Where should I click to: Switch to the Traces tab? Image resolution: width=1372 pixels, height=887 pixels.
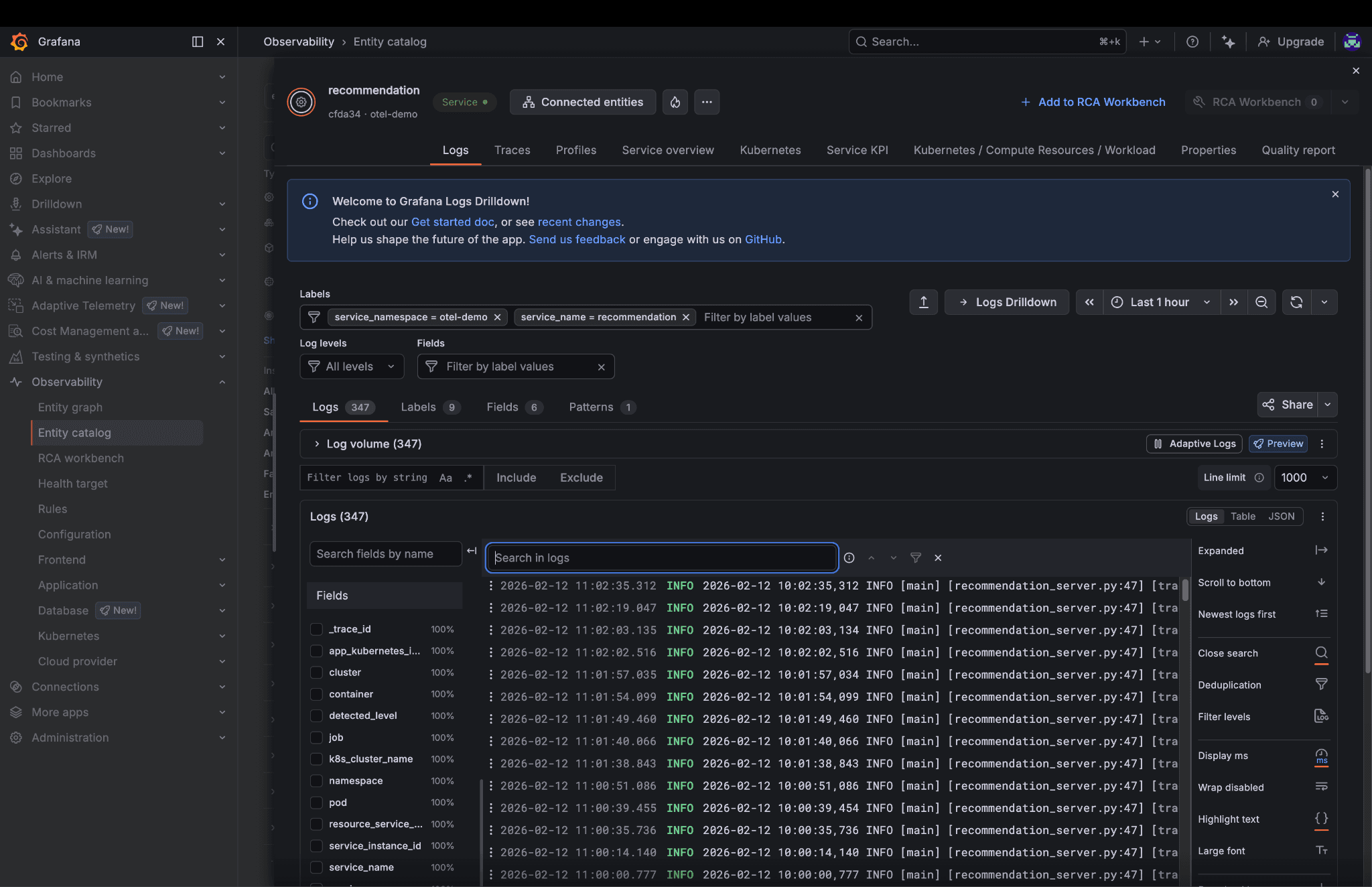(x=512, y=150)
